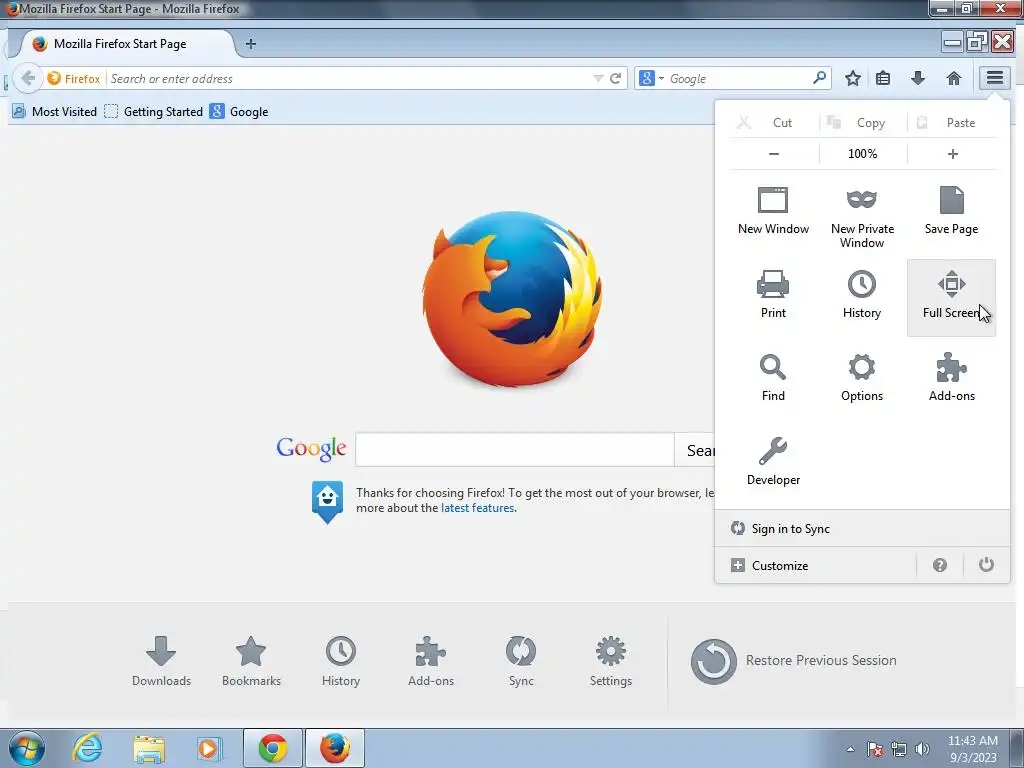The image size is (1024, 768).
Task: Open History from the menu panel
Action: (862, 295)
